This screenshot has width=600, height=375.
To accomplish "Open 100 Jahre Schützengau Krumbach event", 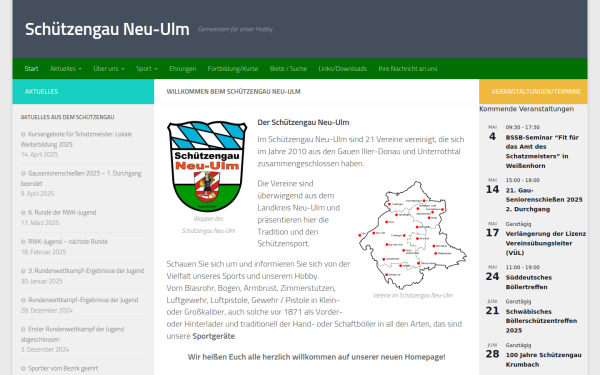I will 543,360.
